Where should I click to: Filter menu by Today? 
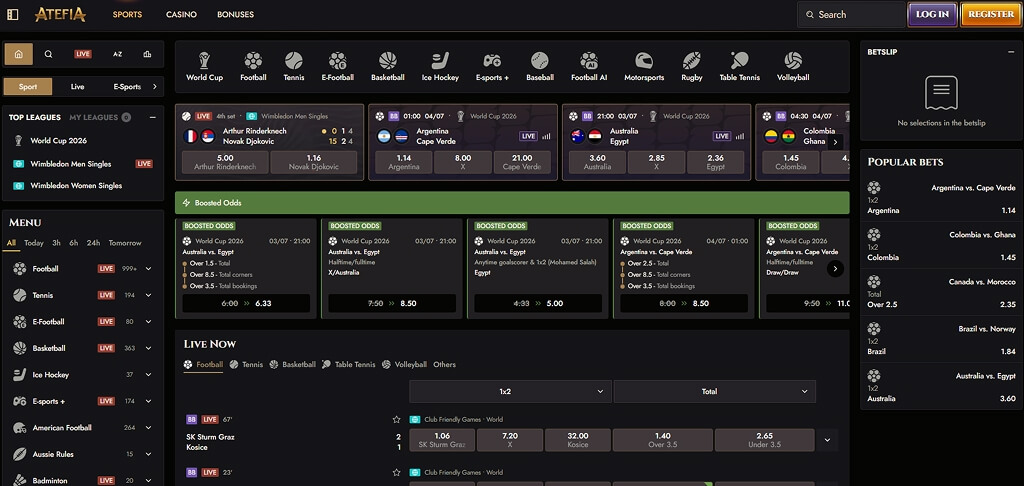pos(34,243)
